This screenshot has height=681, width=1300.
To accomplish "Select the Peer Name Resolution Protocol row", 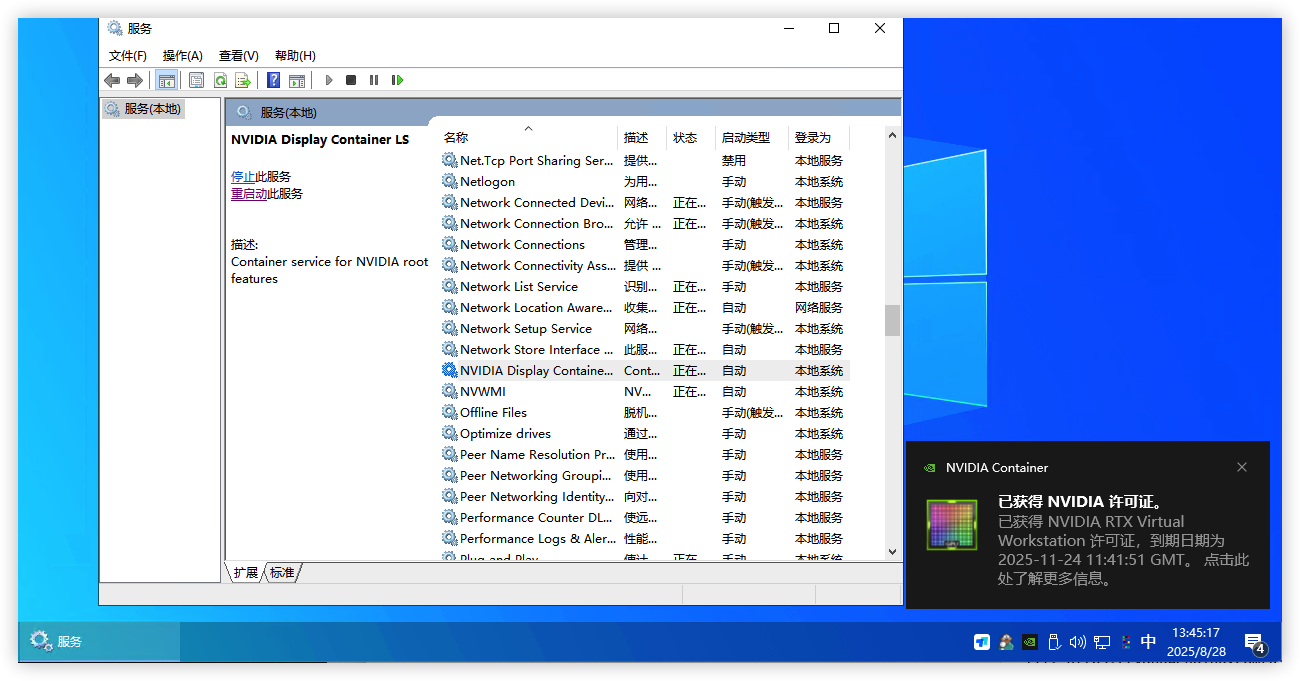I will [x=645, y=454].
